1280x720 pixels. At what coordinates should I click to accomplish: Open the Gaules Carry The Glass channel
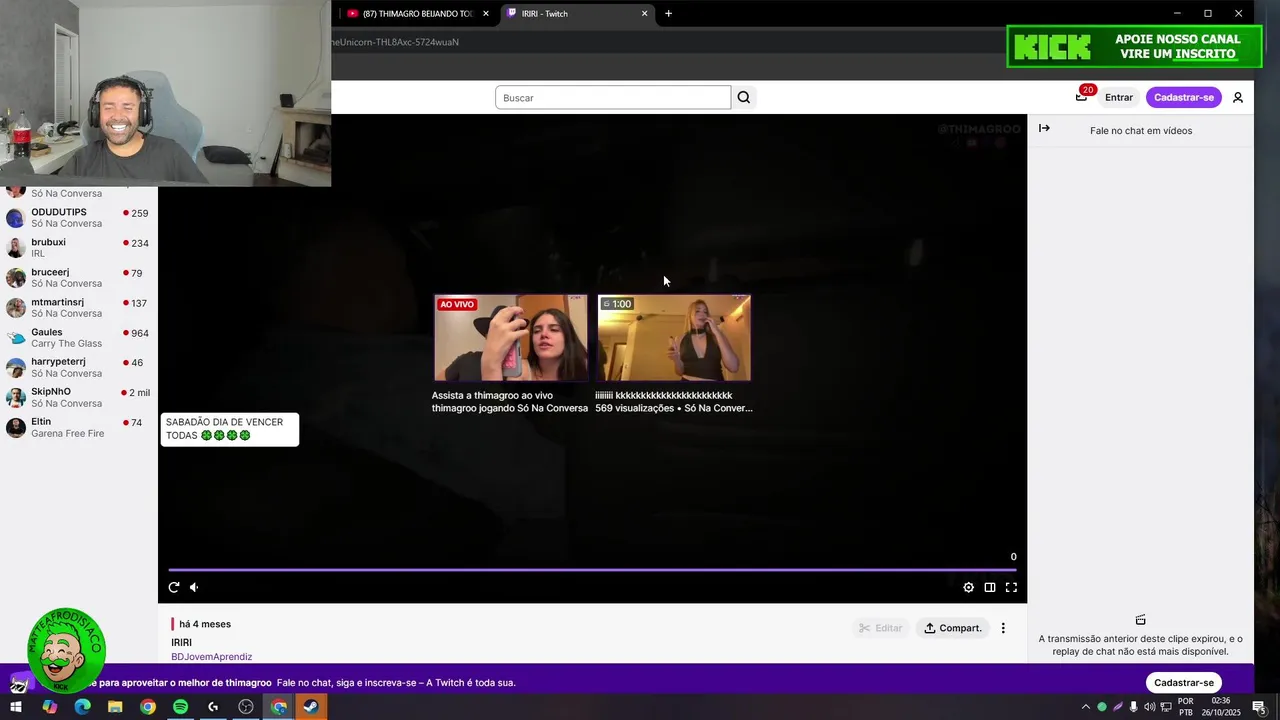(x=78, y=338)
